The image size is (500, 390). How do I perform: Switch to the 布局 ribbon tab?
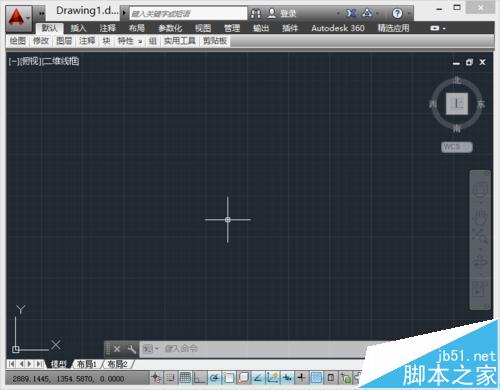(x=137, y=28)
